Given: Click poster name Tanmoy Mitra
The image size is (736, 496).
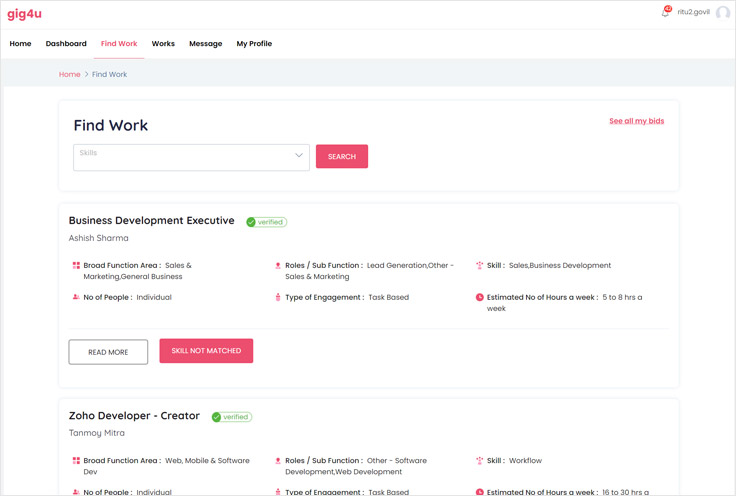Looking at the screenshot, I should [x=97, y=433].
